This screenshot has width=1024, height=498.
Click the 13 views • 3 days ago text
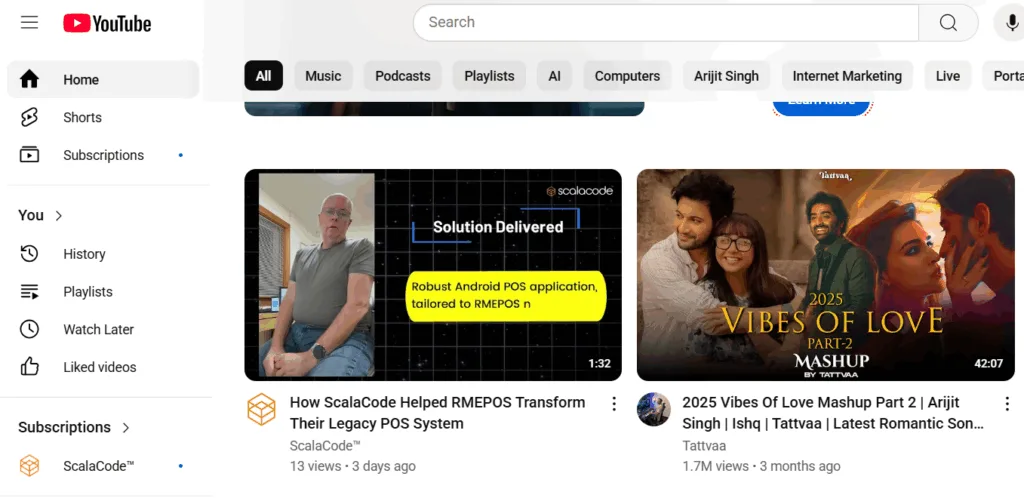click(x=353, y=466)
